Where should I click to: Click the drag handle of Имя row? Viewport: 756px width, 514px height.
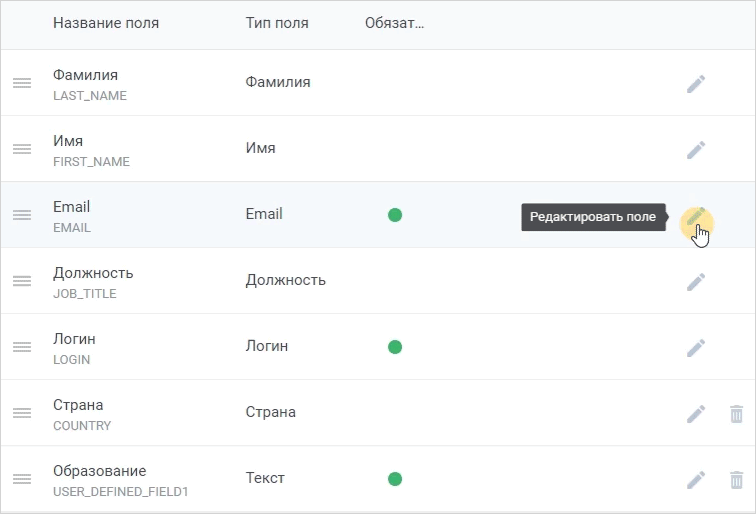22,149
